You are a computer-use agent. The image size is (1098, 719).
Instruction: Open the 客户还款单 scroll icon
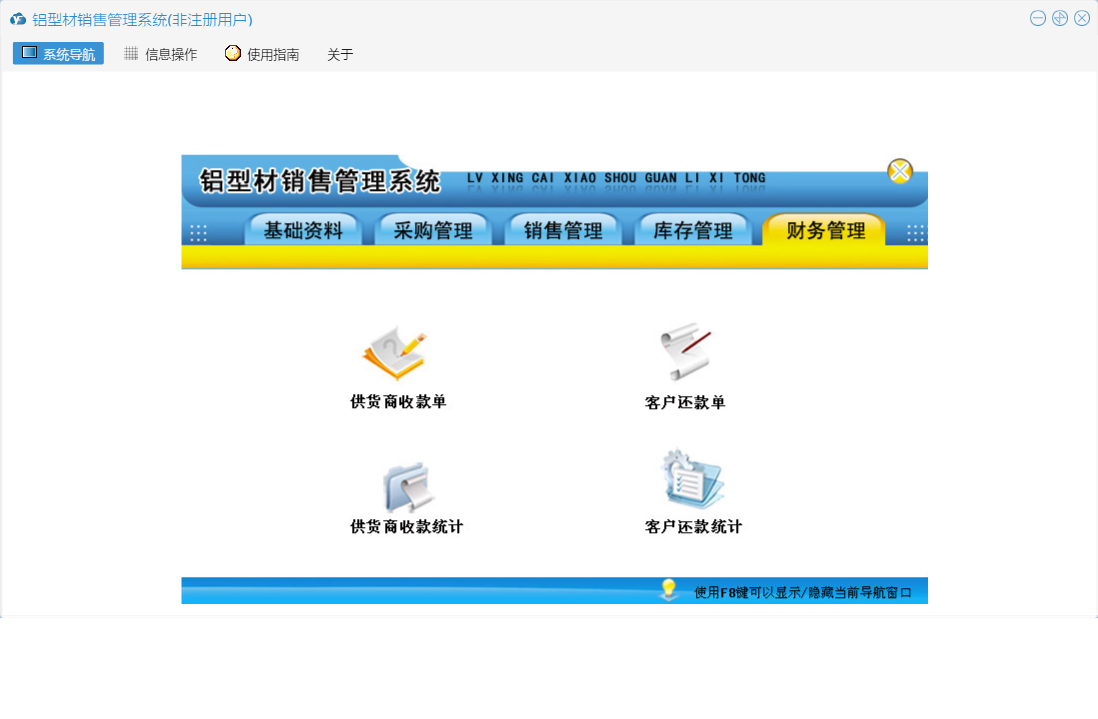pyautogui.click(x=686, y=351)
